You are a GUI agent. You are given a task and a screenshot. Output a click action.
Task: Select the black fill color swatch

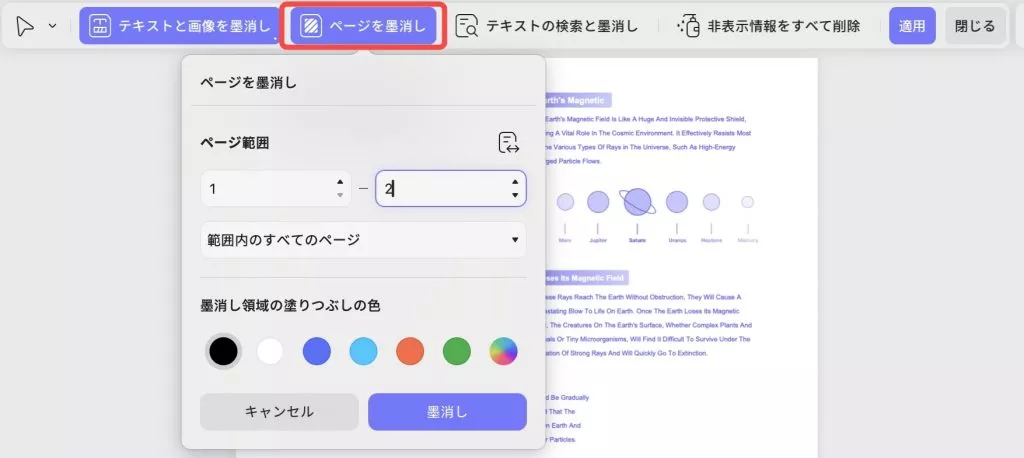[x=223, y=352]
